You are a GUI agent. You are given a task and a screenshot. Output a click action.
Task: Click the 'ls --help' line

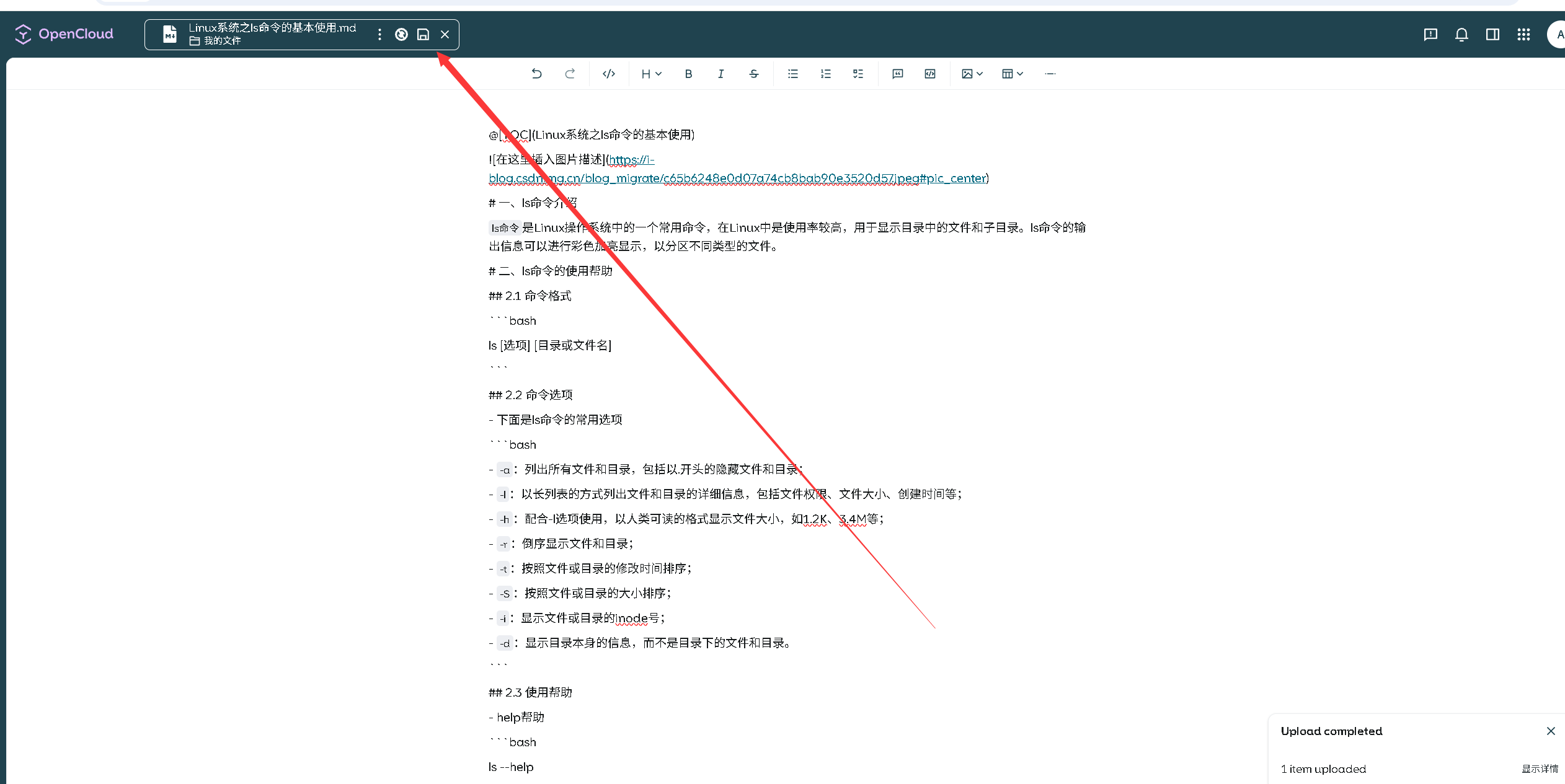pyautogui.click(x=510, y=767)
